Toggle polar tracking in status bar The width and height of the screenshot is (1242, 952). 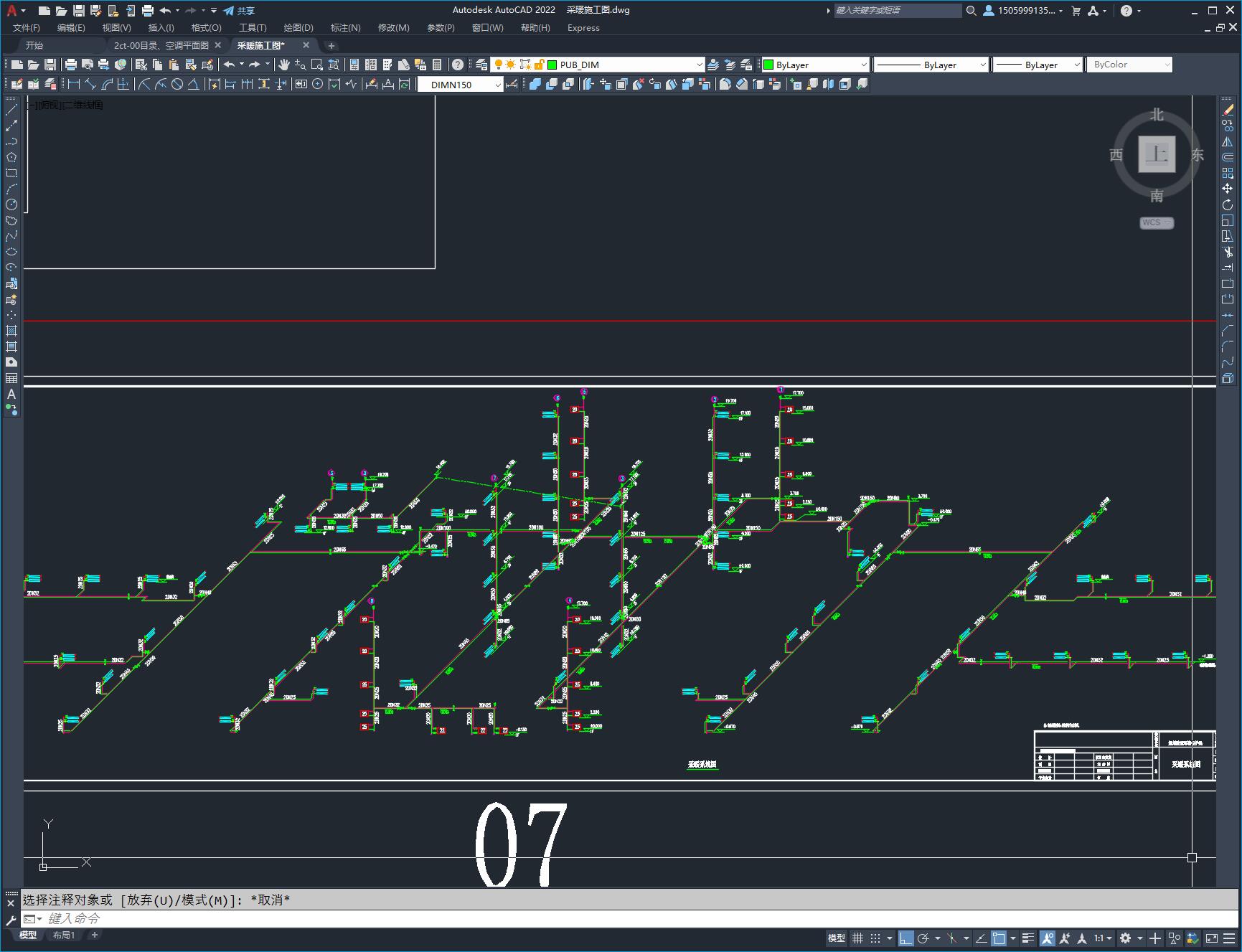click(923, 938)
